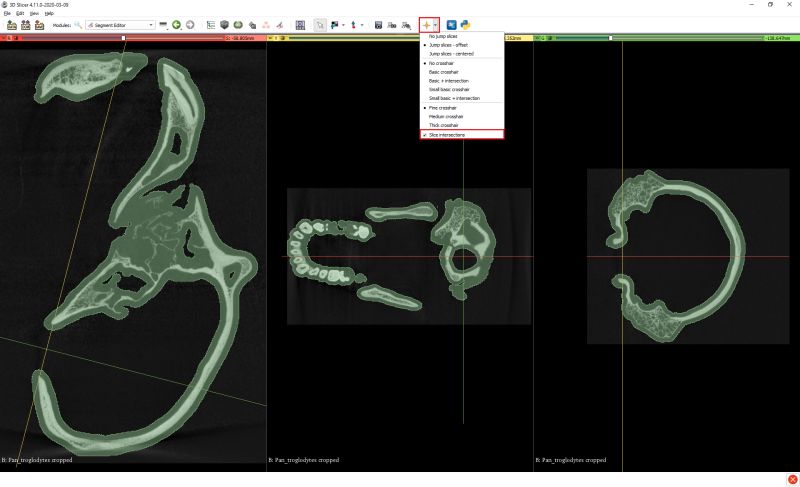Click the green slice view pin icon
Viewport: 800px width, 487px height.
coord(537,38)
